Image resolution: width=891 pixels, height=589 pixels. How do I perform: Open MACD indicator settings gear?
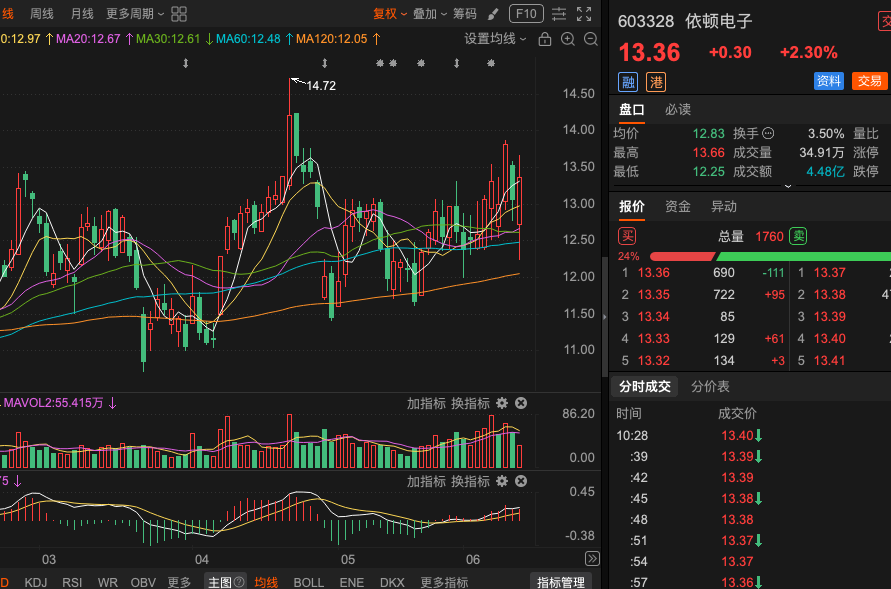502,481
